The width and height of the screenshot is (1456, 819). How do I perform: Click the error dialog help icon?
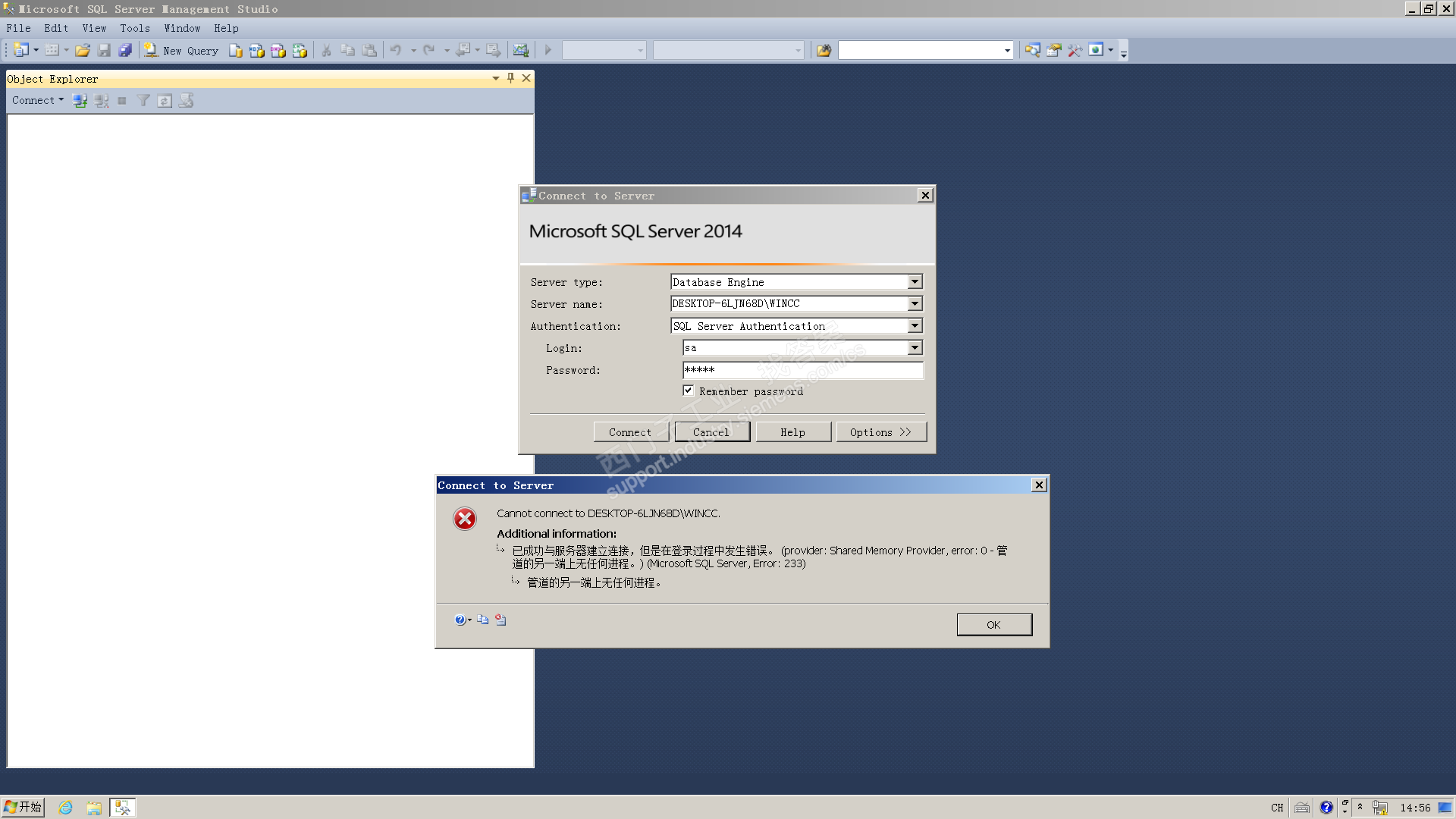pyautogui.click(x=460, y=620)
